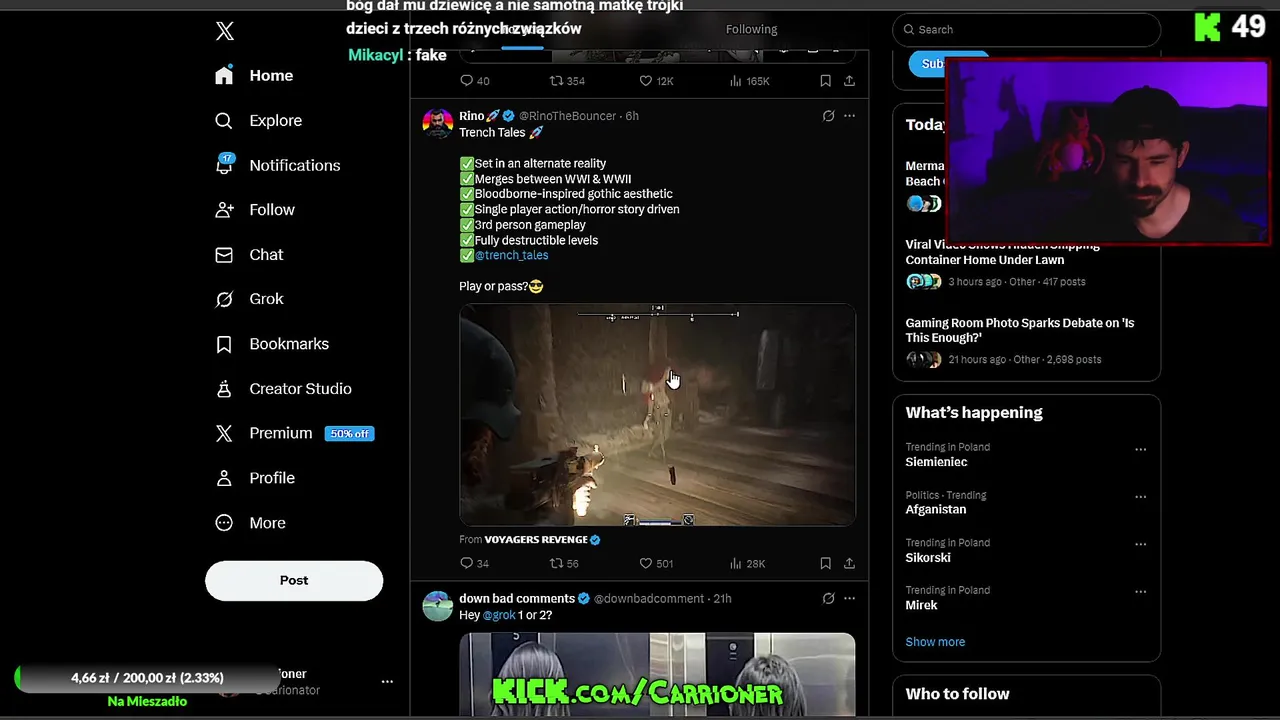Image resolution: width=1280 pixels, height=720 pixels.
Task: View Rino's post 28K views analytics
Action: point(747,564)
